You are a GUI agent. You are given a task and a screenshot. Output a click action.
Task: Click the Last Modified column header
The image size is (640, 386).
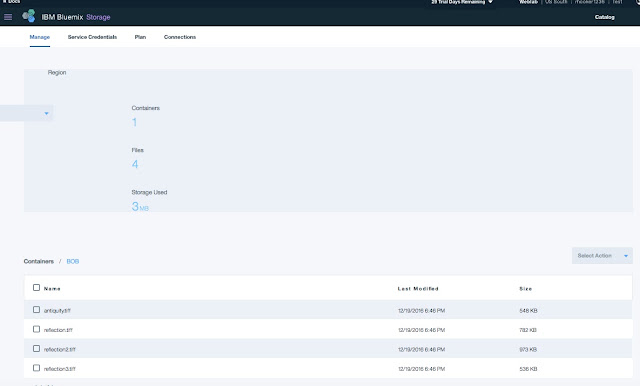click(x=418, y=288)
